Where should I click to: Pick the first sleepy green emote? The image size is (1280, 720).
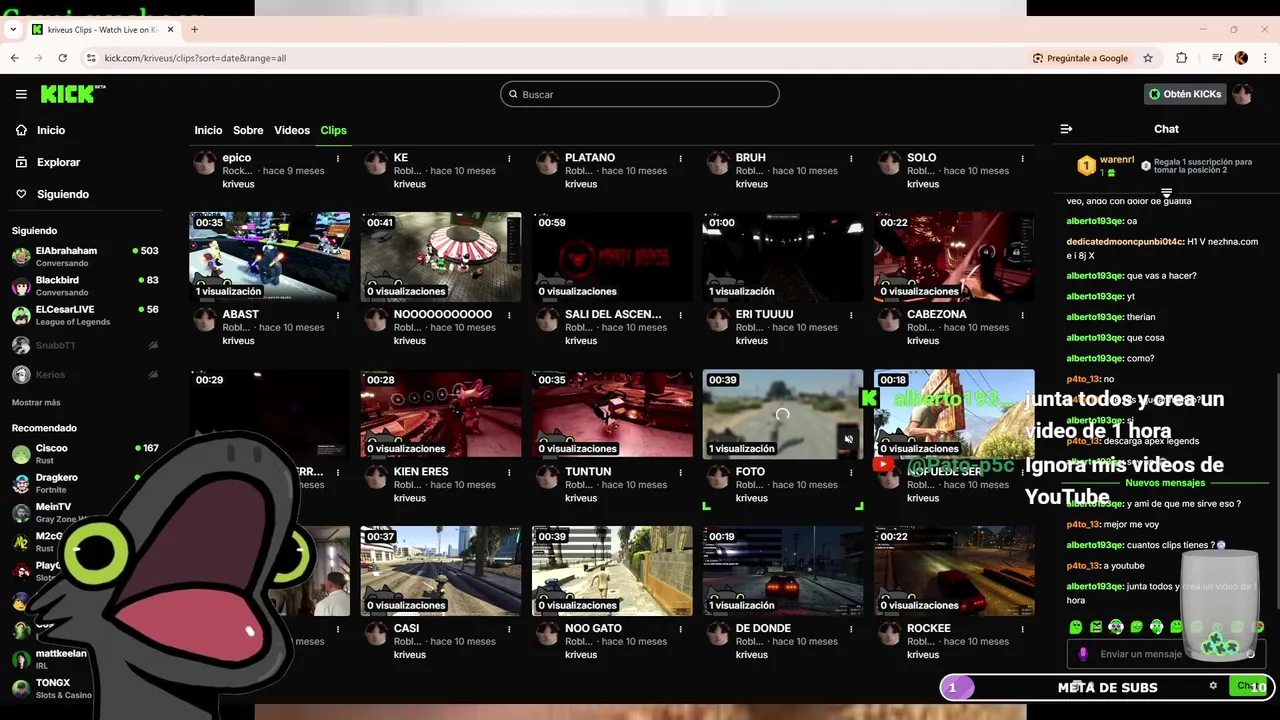point(1076,627)
